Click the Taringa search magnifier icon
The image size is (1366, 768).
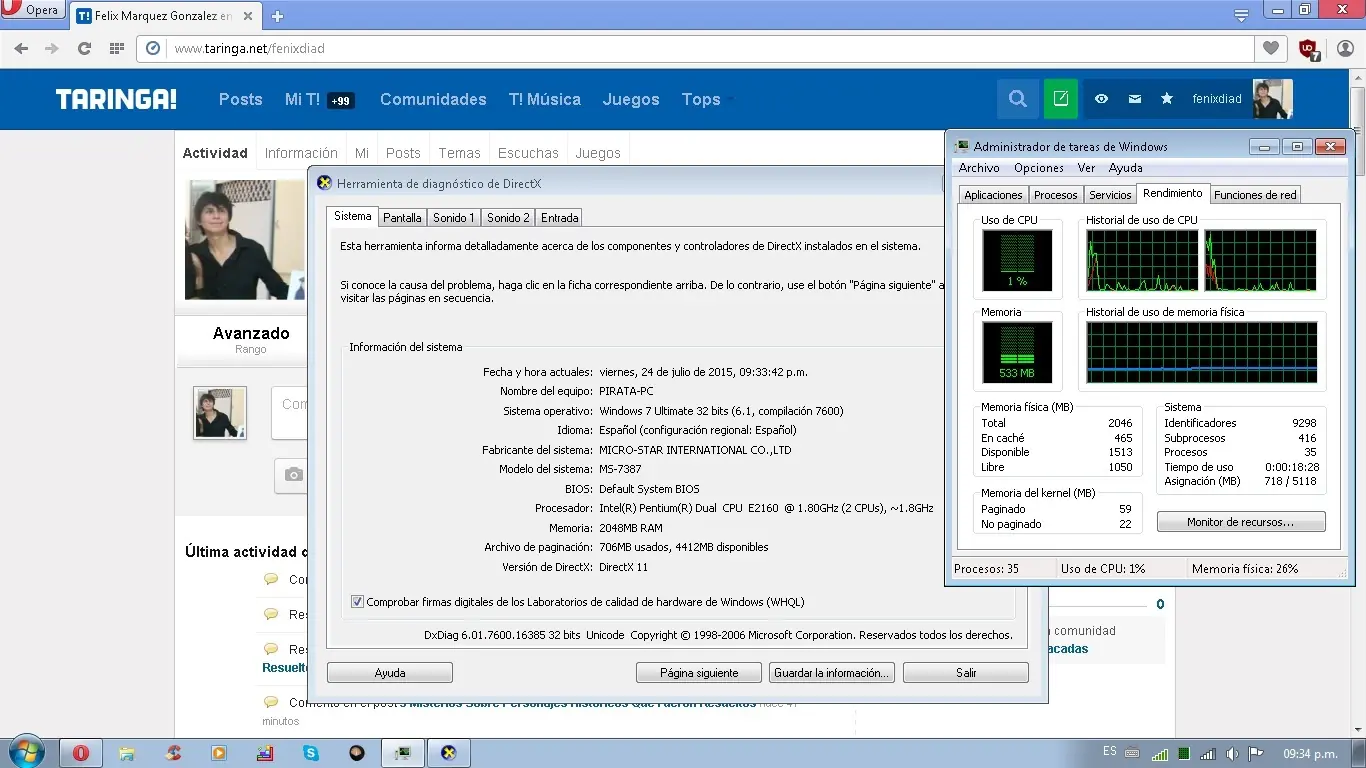(1017, 99)
